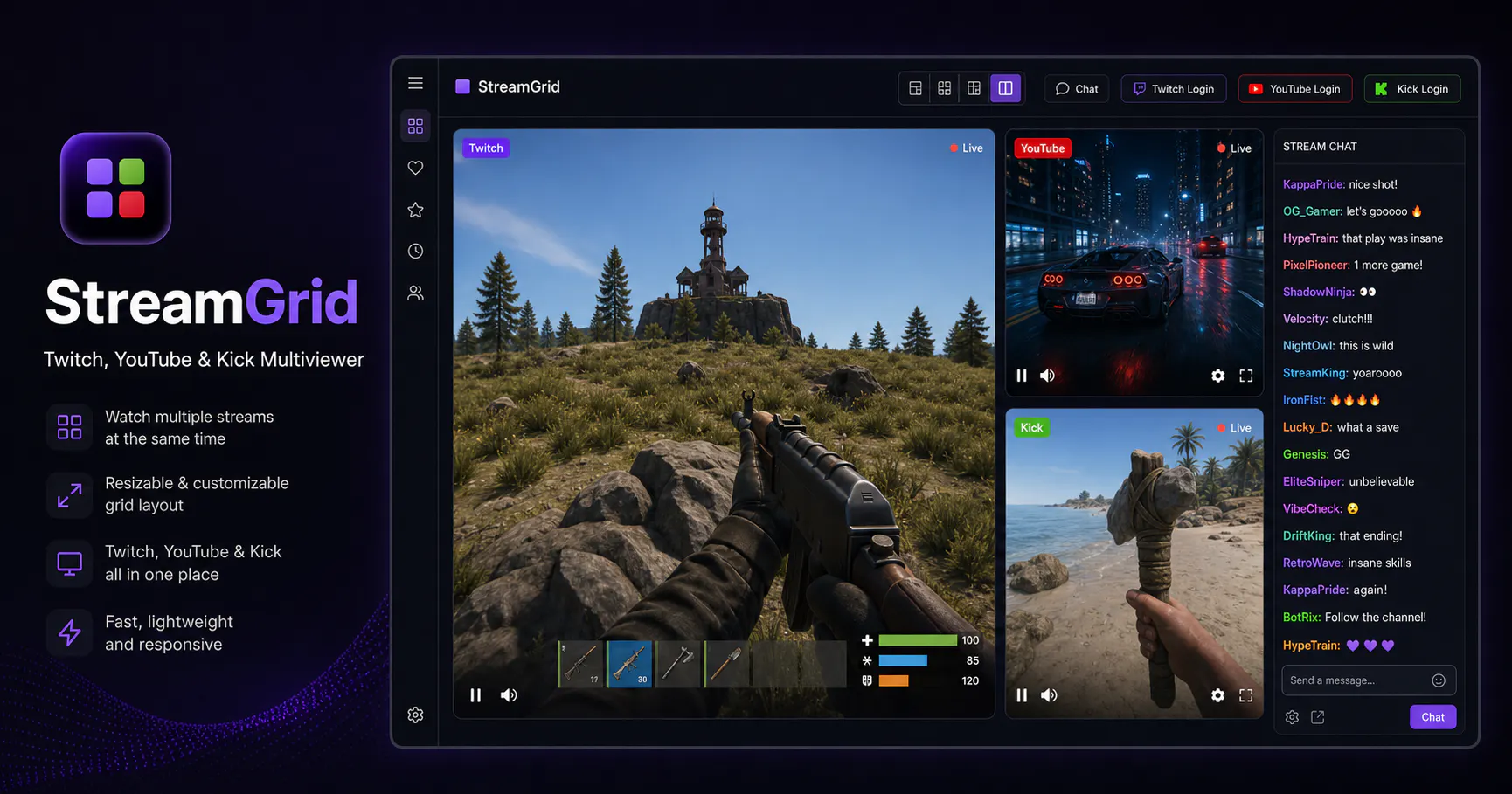Open following users icon in sidebar
Screen dimensions: 1512x794
(415, 293)
